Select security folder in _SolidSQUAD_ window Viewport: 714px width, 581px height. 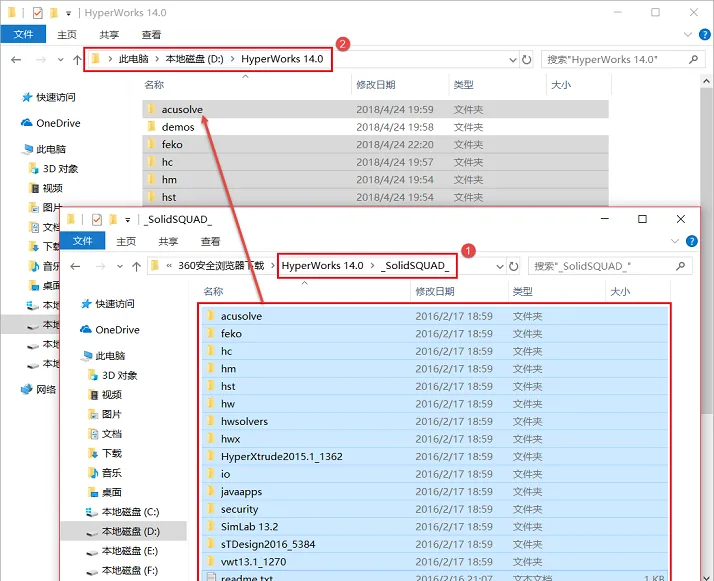click(x=434, y=509)
